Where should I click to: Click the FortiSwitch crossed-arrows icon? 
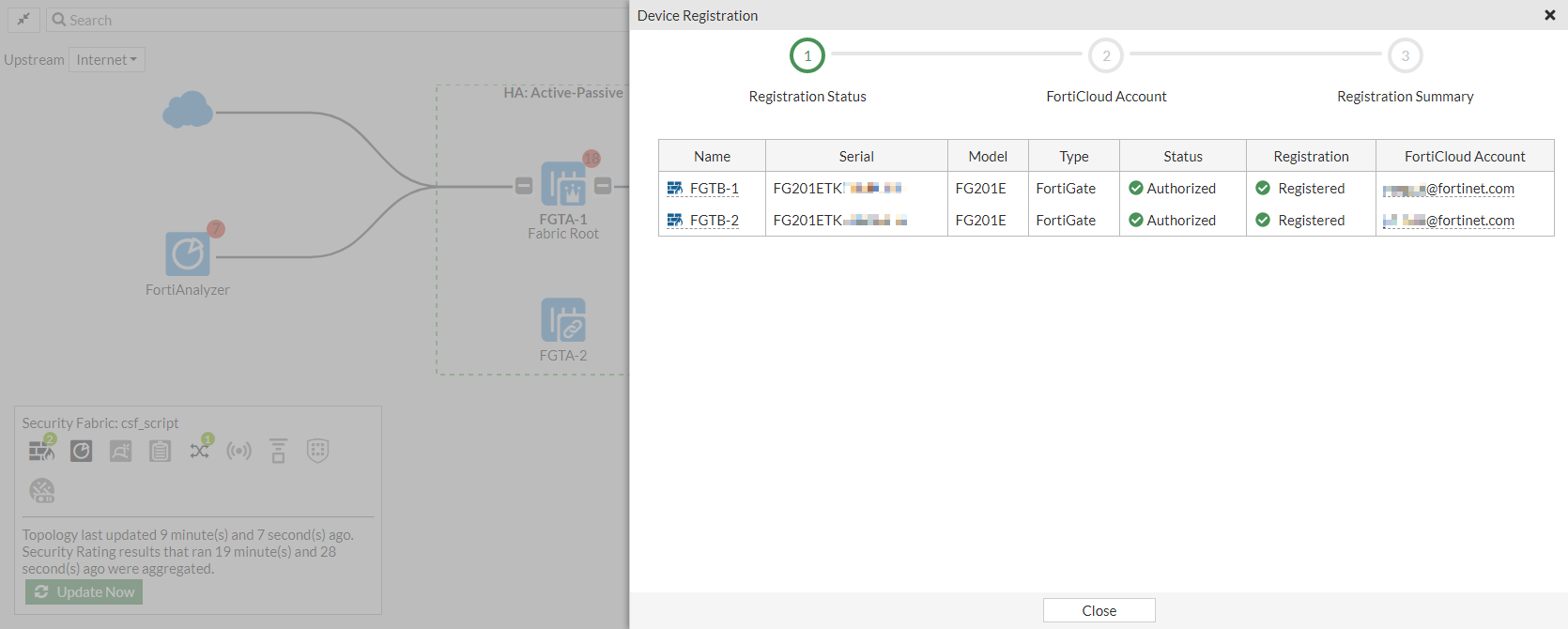click(x=200, y=451)
